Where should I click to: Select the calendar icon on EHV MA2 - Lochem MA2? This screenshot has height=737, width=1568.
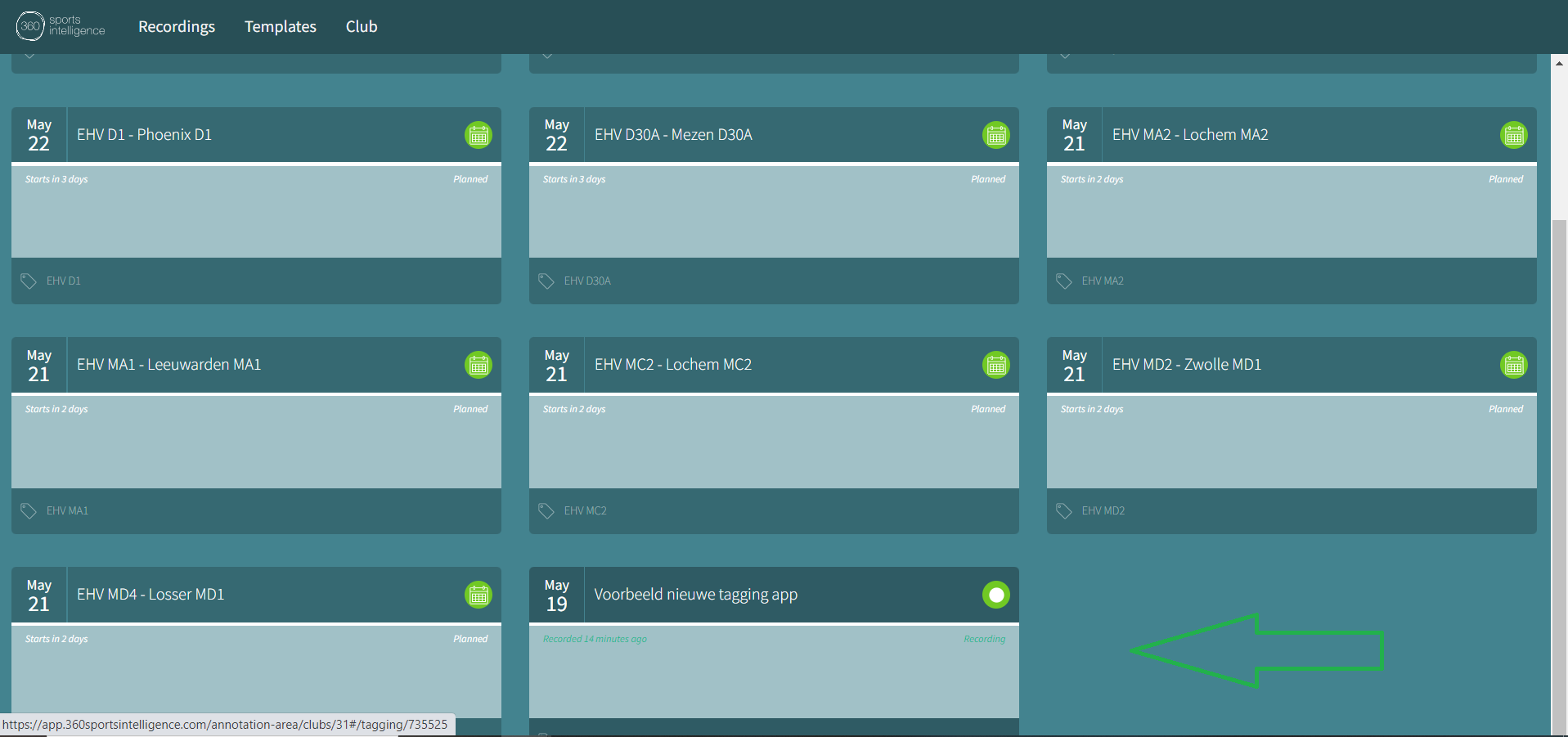click(1514, 135)
